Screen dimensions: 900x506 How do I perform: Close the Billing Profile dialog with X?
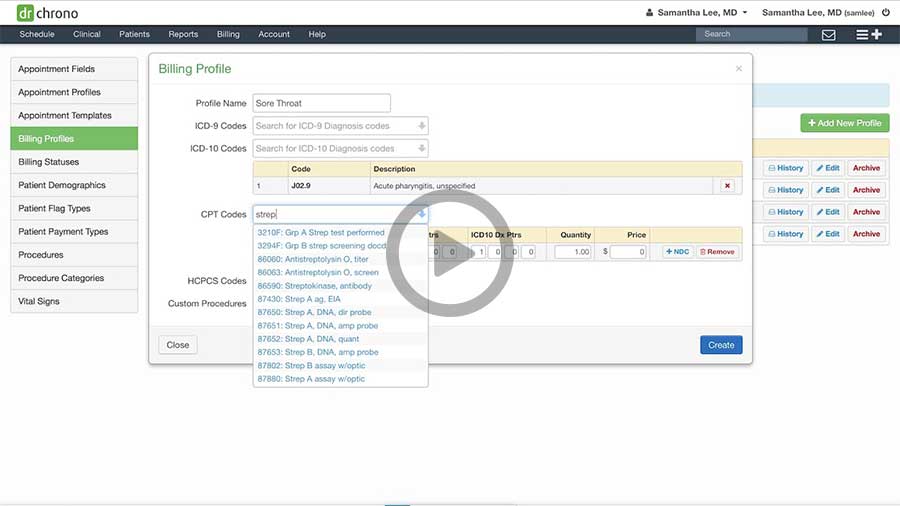pyautogui.click(x=739, y=69)
